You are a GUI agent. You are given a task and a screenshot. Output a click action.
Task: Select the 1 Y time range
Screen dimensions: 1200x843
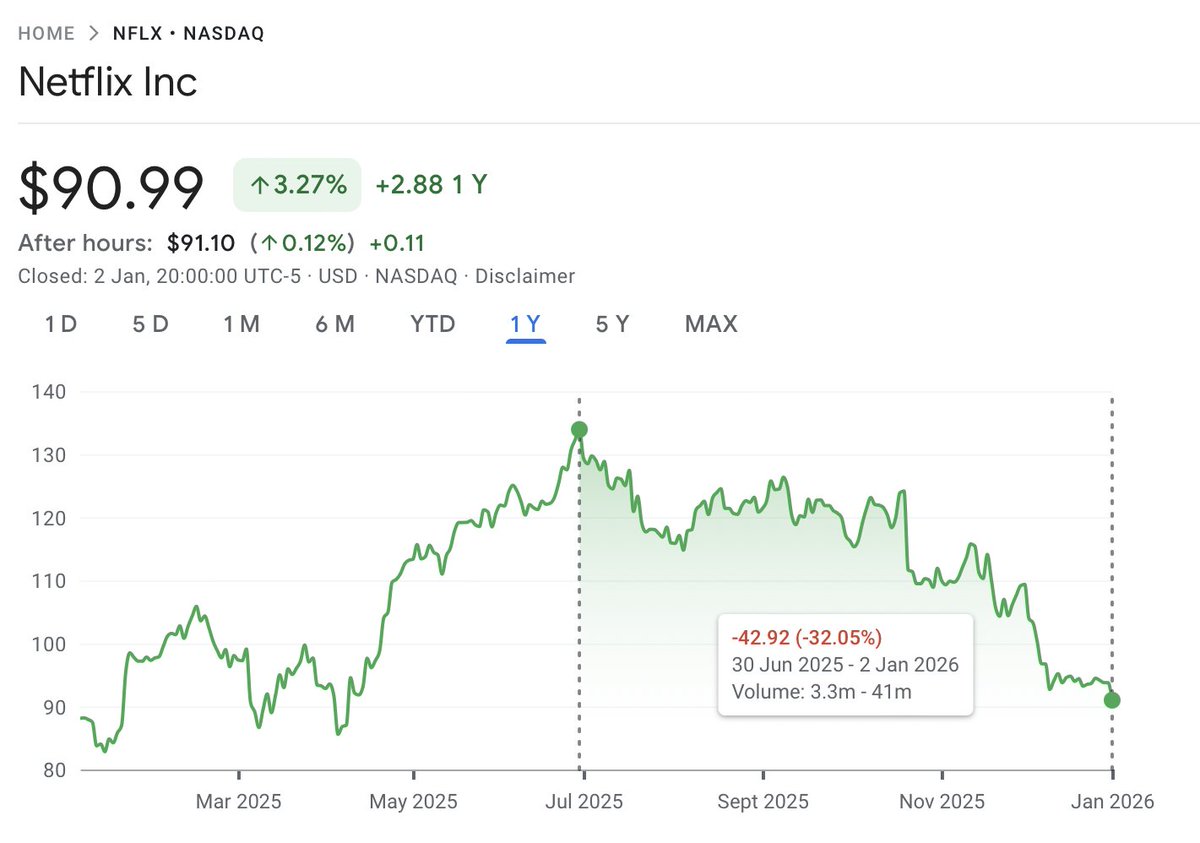pos(525,324)
